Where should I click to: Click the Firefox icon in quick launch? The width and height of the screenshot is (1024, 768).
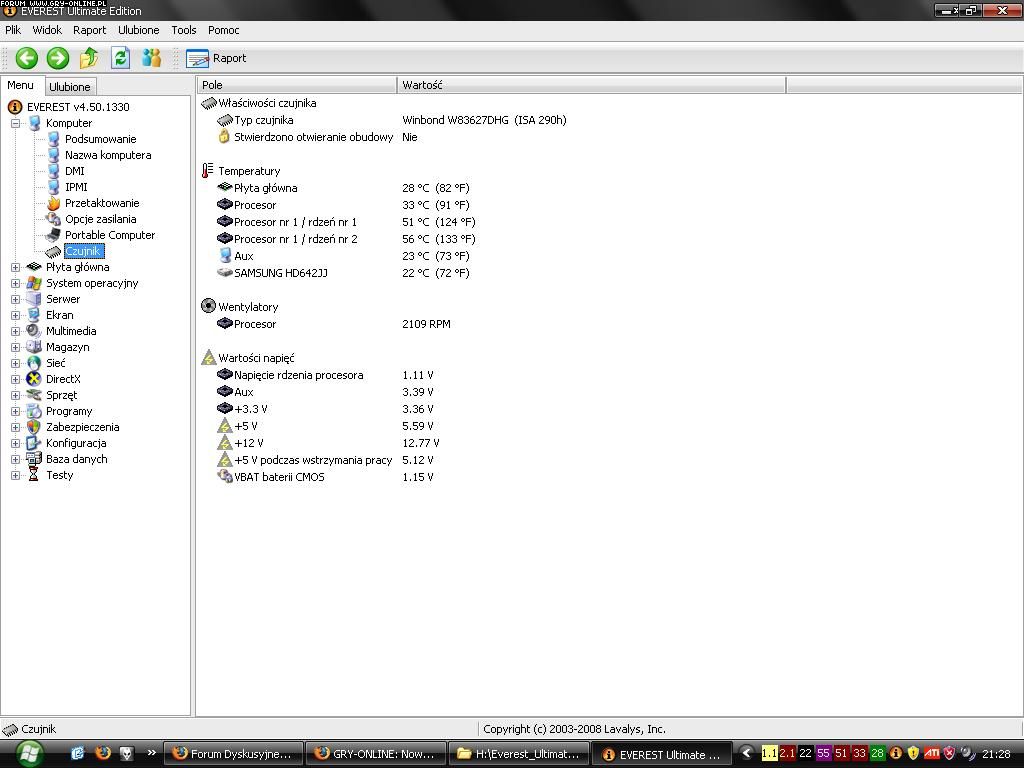102,753
